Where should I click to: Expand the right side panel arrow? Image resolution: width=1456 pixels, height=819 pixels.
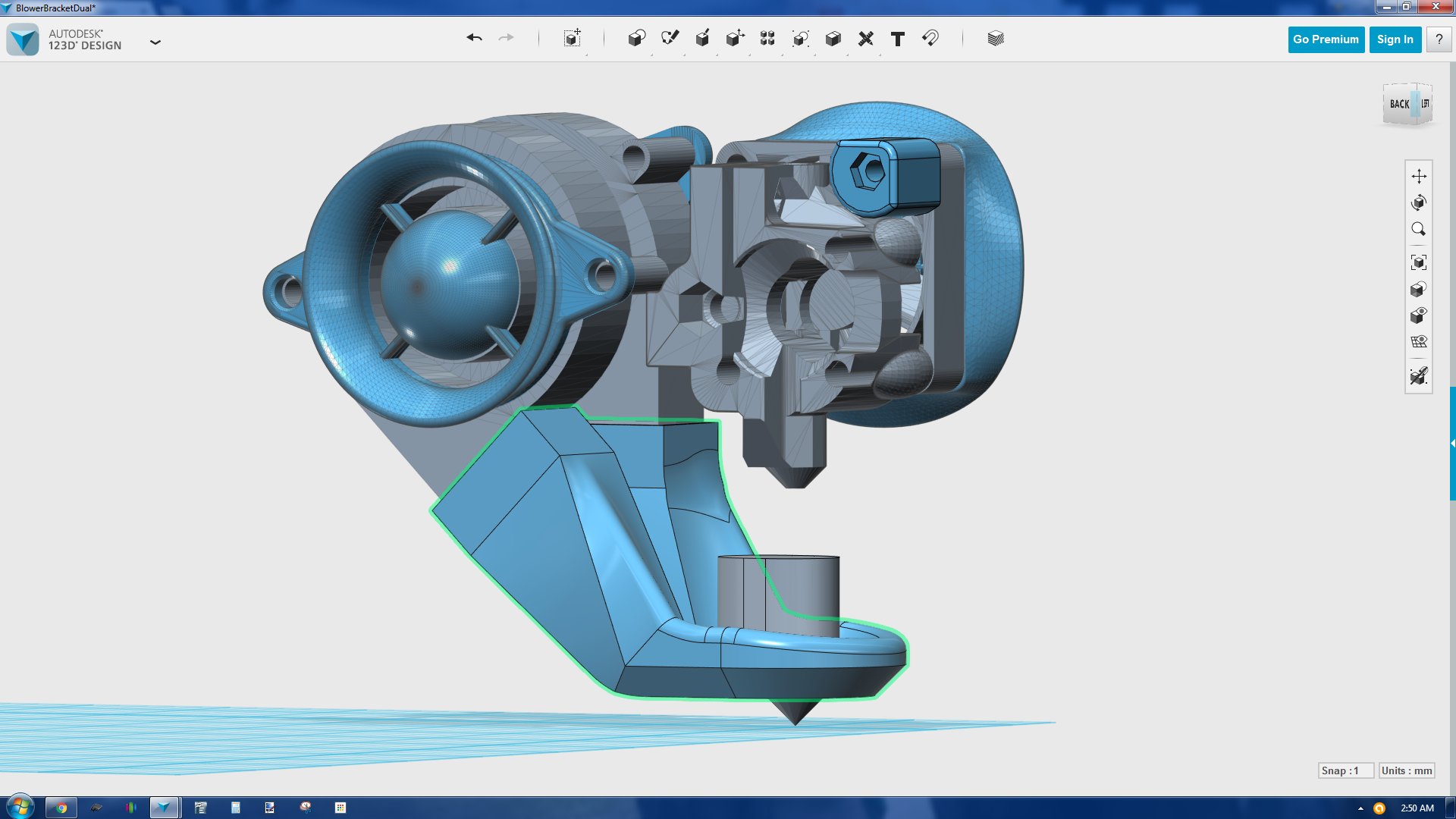tap(1452, 444)
